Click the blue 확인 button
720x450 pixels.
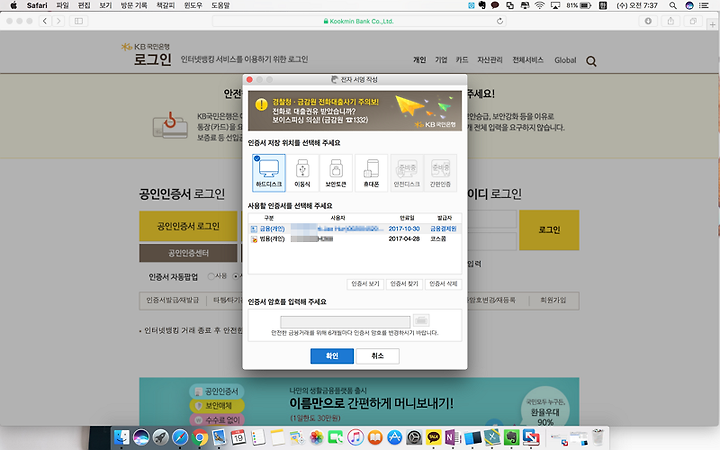(332, 356)
